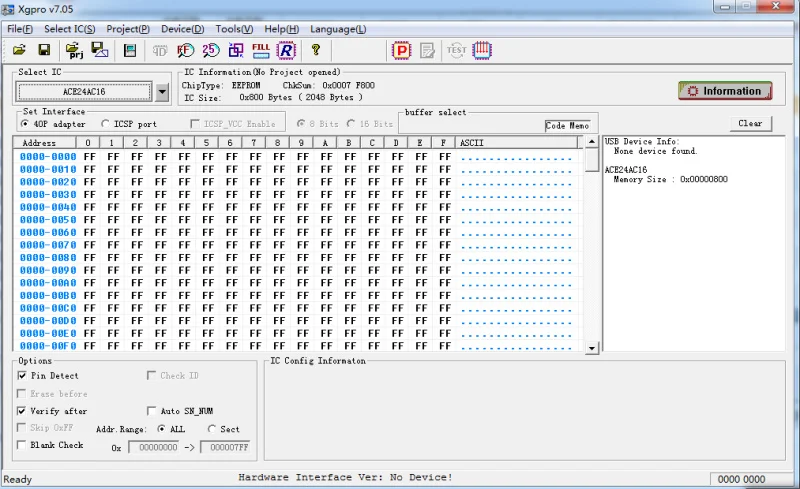800x489 pixels.
Task: Read the chip with the R icon
Action: (x=286, y=50)
